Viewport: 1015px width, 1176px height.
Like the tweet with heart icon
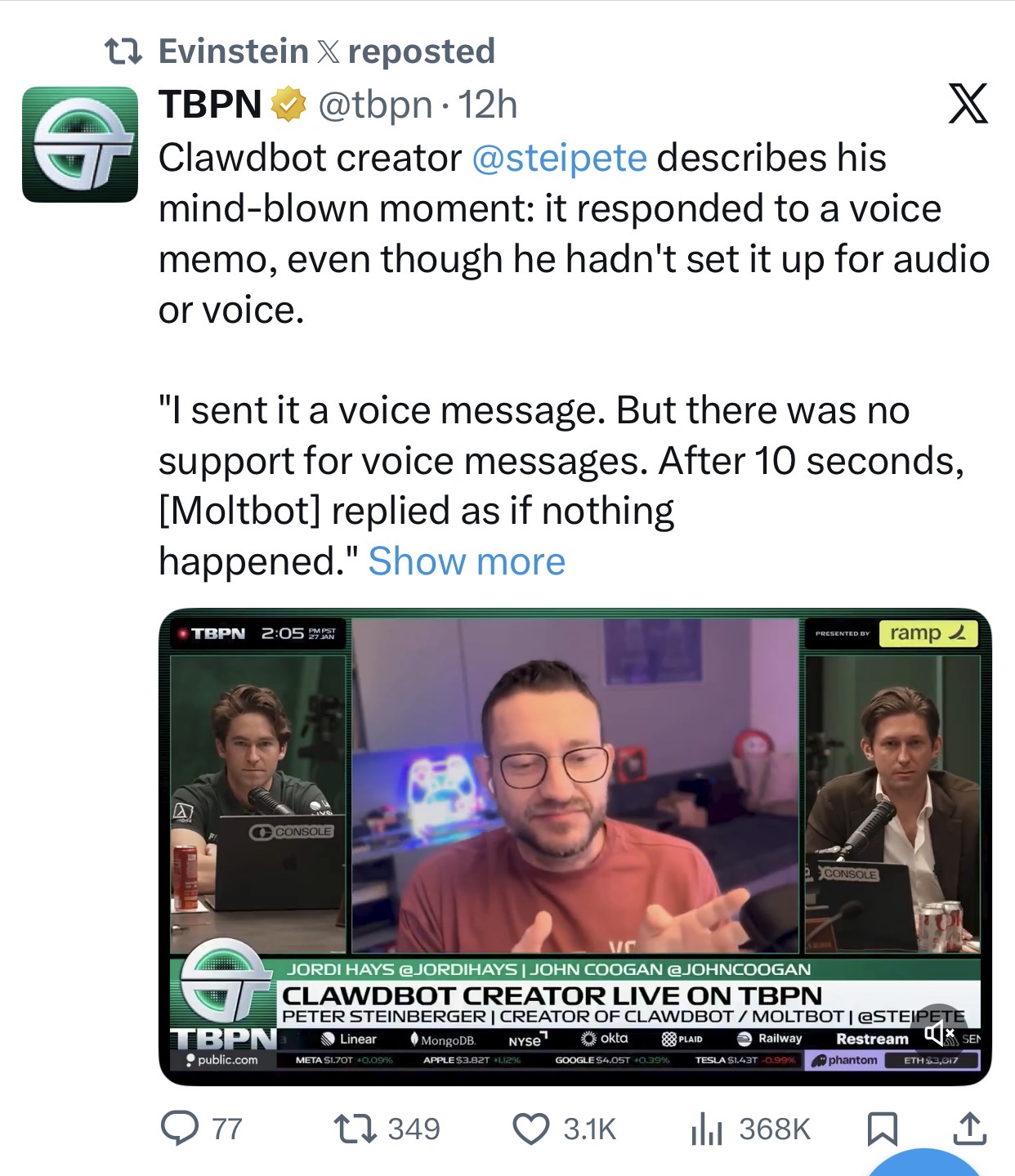click(531, 1129)
